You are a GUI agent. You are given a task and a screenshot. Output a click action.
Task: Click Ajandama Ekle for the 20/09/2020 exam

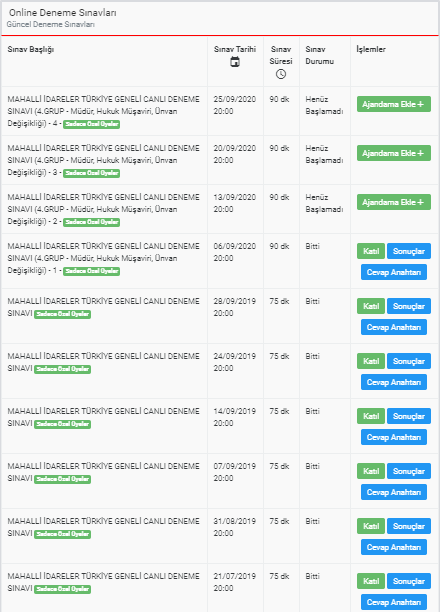click(x=394, y=153)
